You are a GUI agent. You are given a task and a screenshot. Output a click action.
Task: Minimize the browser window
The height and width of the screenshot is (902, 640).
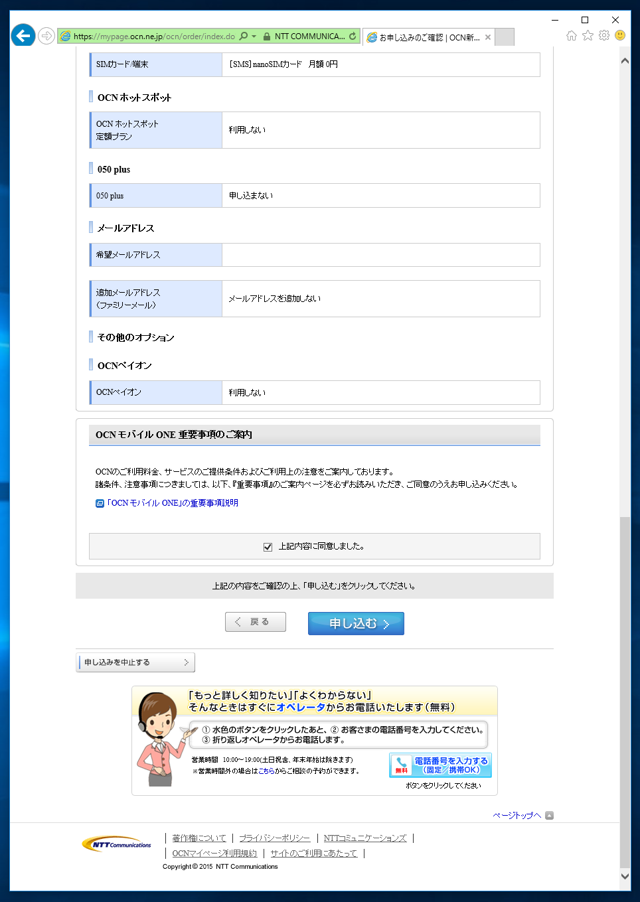555,20
